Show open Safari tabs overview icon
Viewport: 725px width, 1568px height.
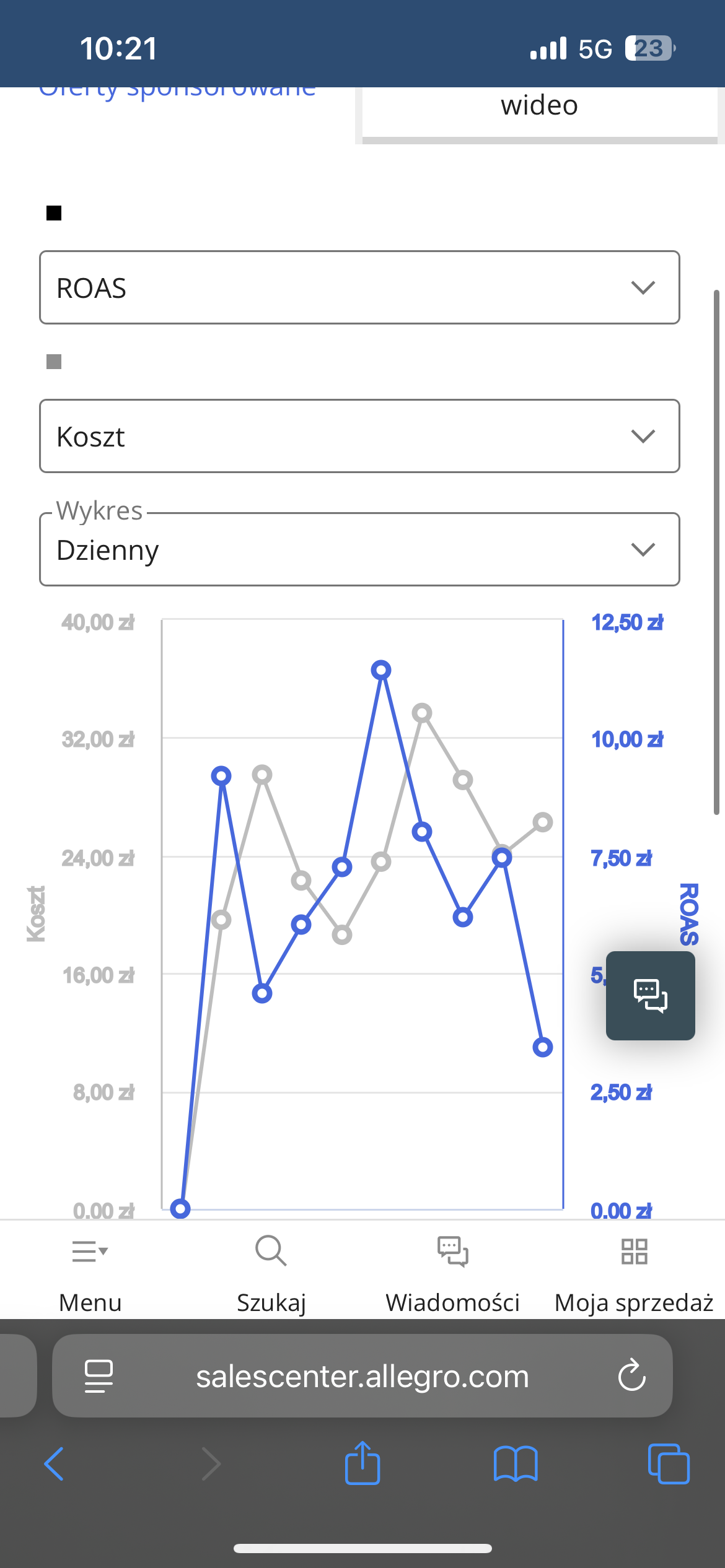[x=669, y=1464]
